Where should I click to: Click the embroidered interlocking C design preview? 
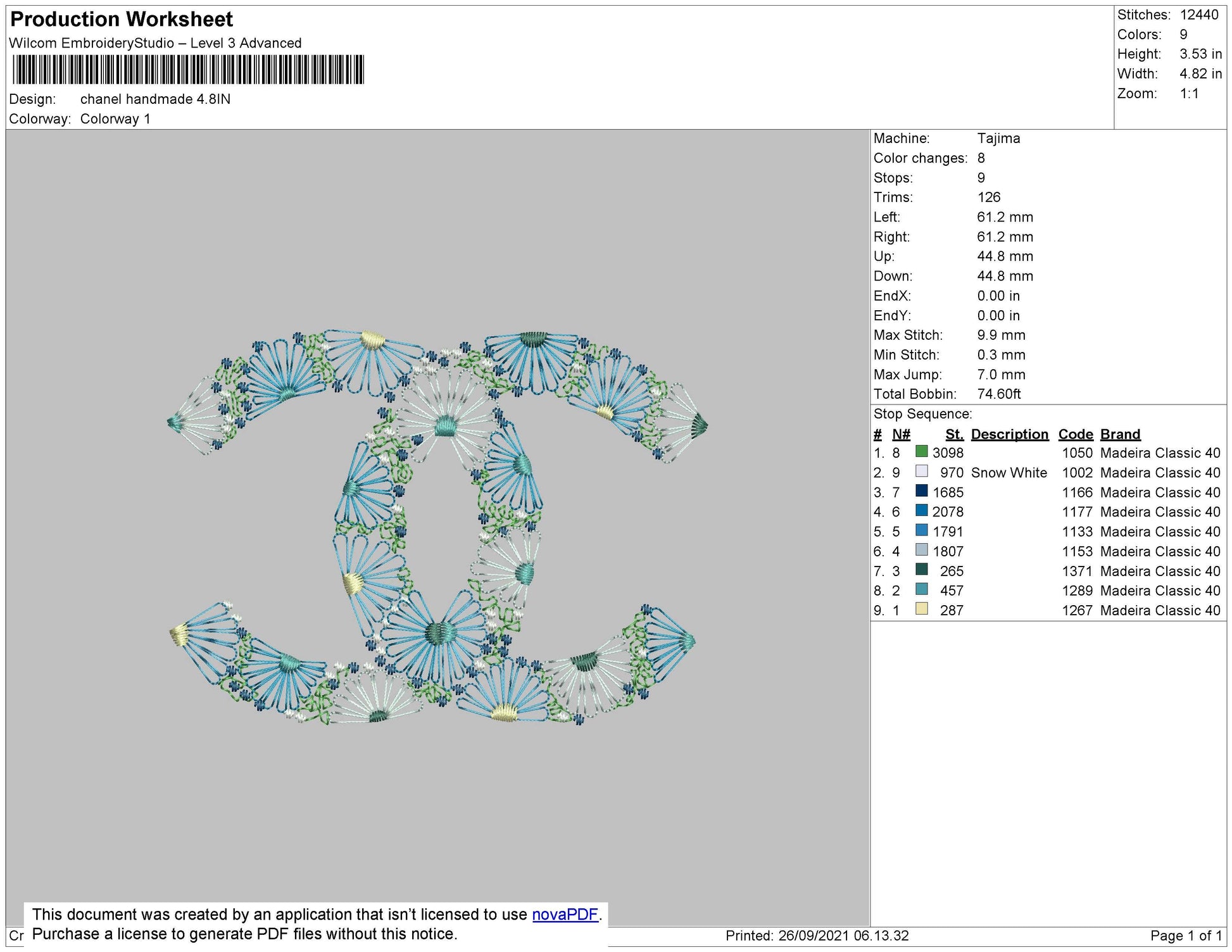coord(437,527)
